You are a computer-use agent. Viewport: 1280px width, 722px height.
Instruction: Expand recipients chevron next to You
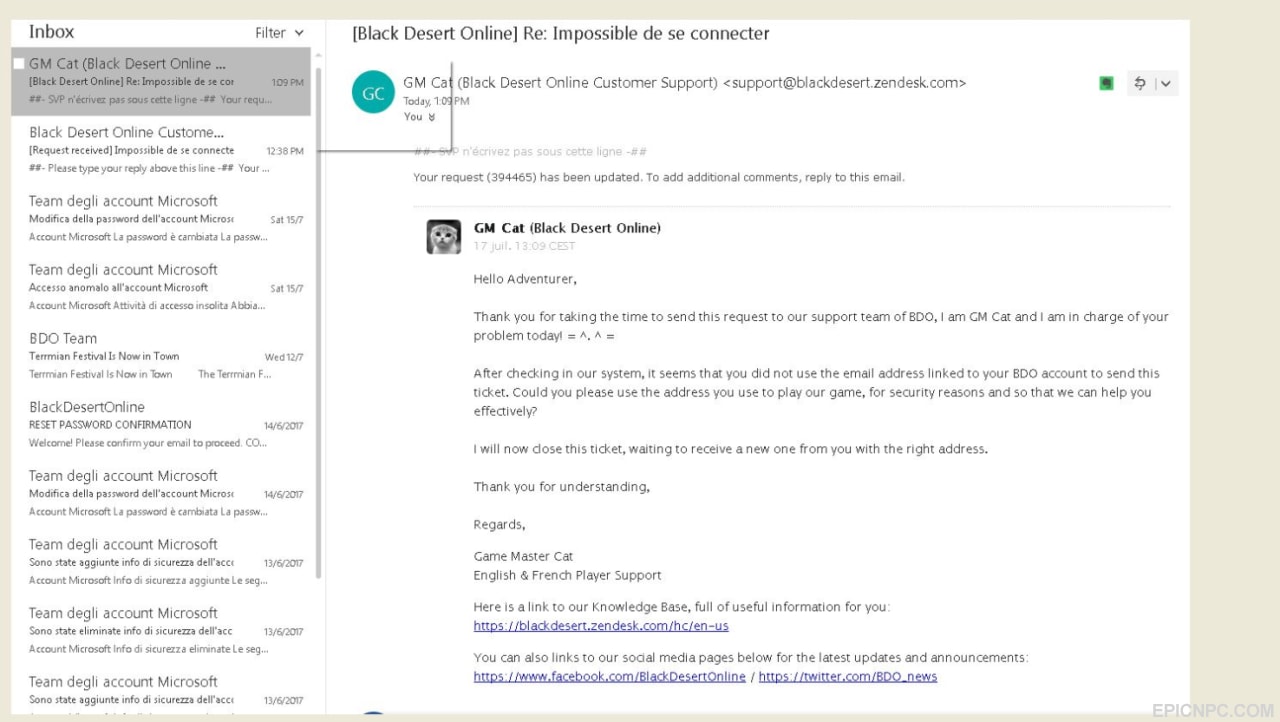(x=432, y=117)
